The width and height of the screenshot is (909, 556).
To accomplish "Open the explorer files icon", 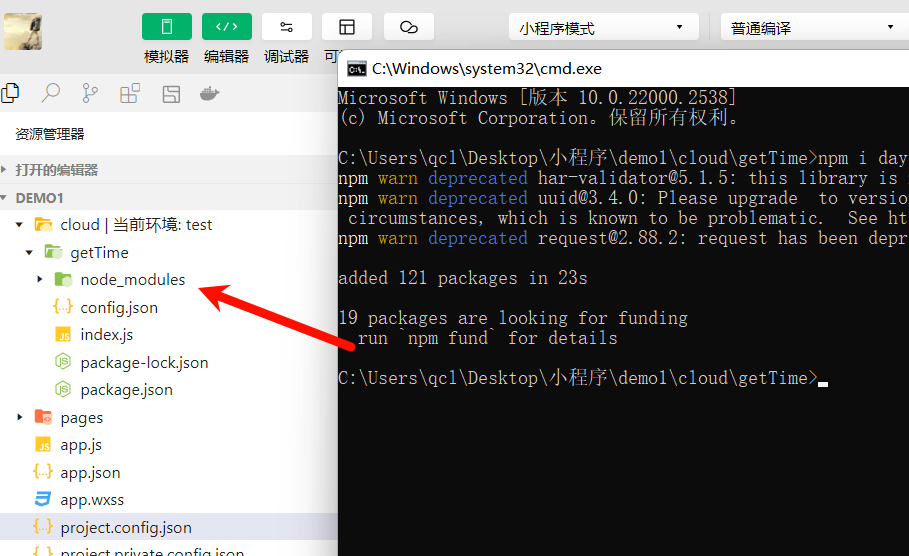I will click(10, 93).
